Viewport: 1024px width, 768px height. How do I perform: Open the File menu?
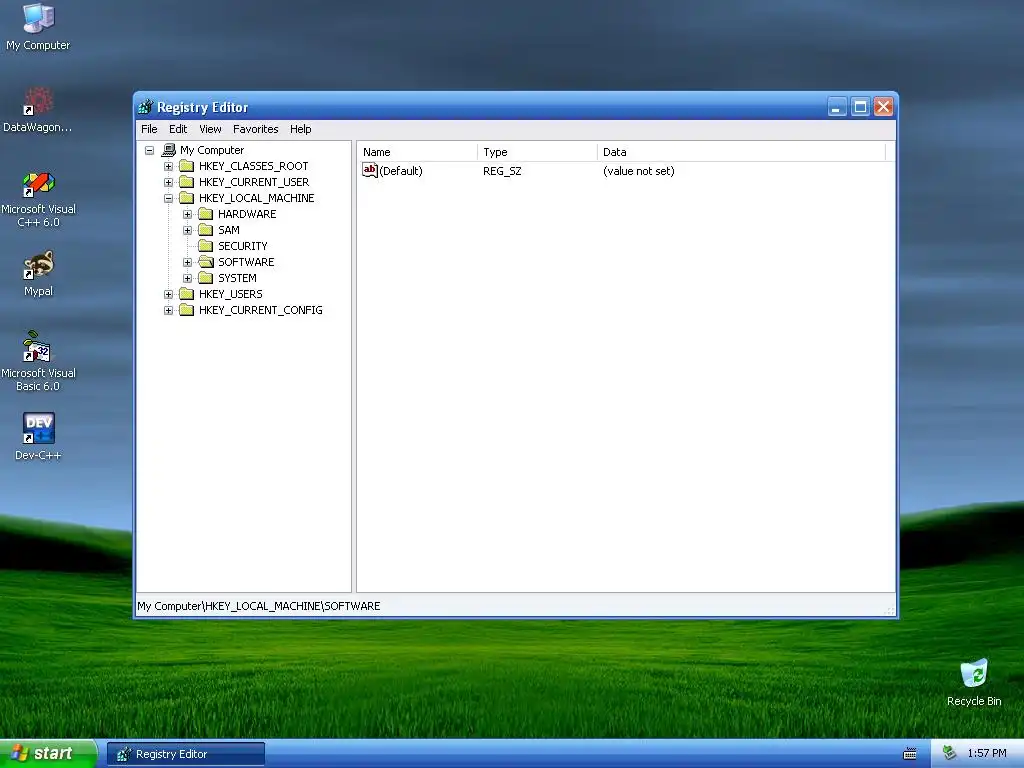tap(149, 129)
